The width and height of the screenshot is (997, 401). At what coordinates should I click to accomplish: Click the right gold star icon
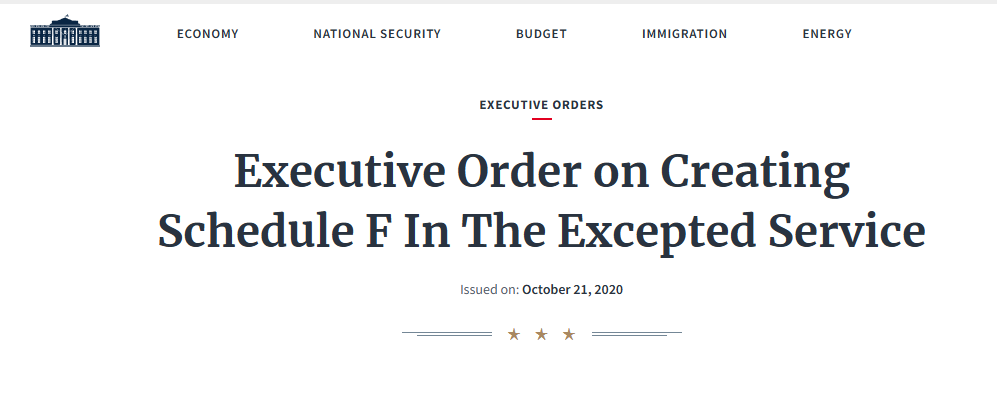tap(569, 334)
